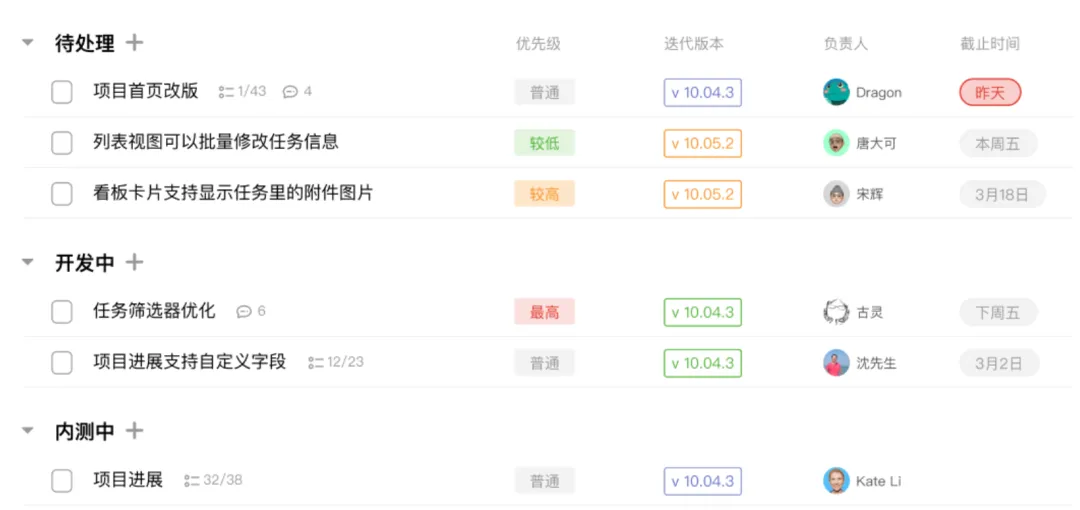Screen dimensions: 1080x510
Task: Check the 项目首页改版 task checkbox
Action: (x=62, y=92)
